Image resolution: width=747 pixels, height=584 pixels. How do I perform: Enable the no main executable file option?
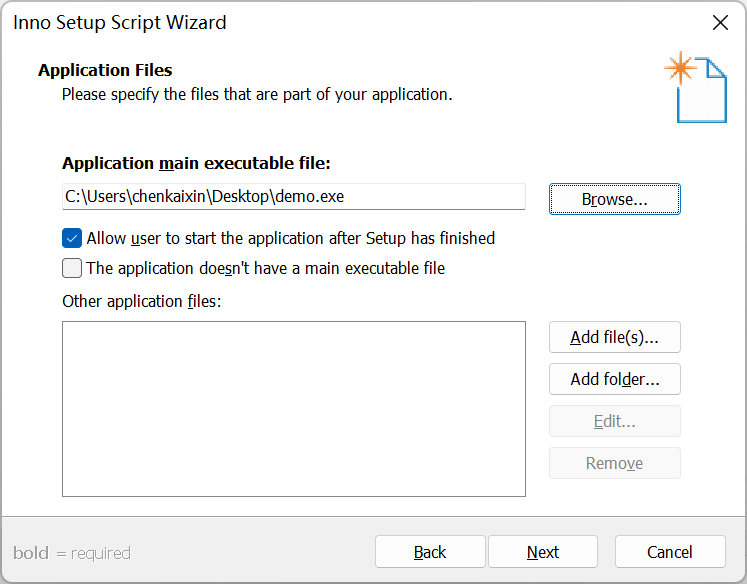pyautogui.click(x=72, y=268)
